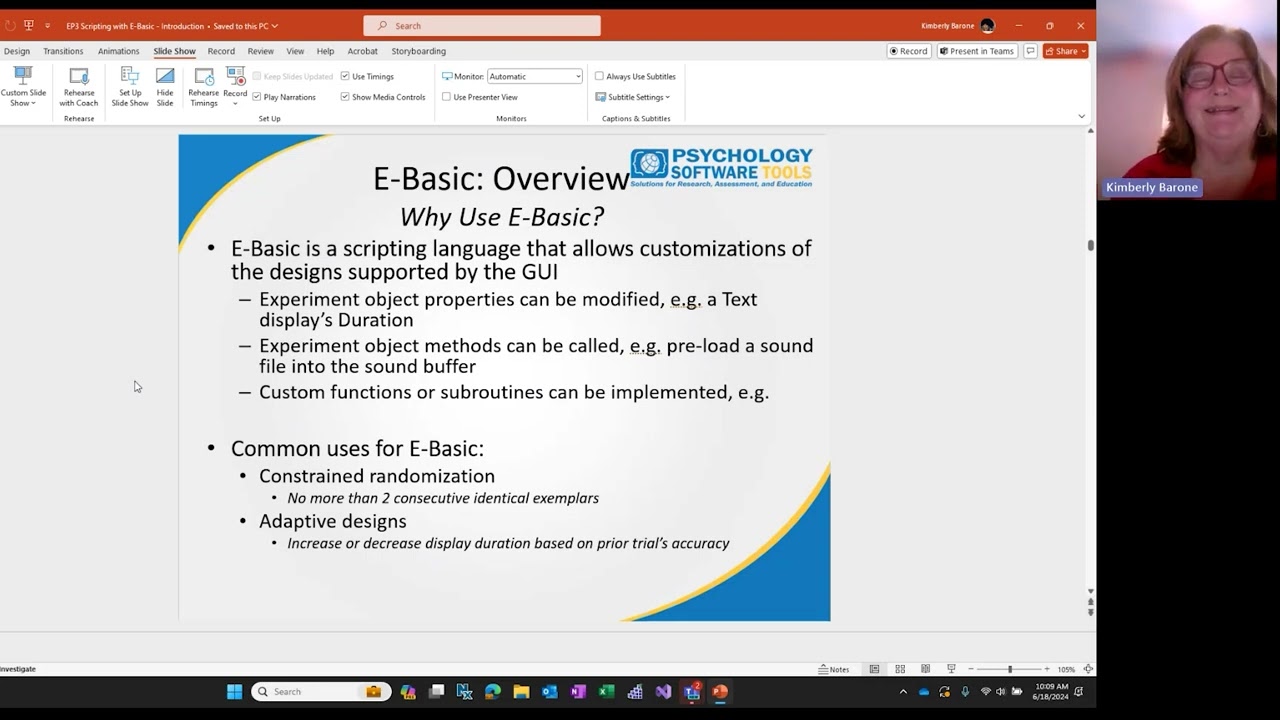
Task: Click the Windows taskbar search box
Action: pos(321,691)
